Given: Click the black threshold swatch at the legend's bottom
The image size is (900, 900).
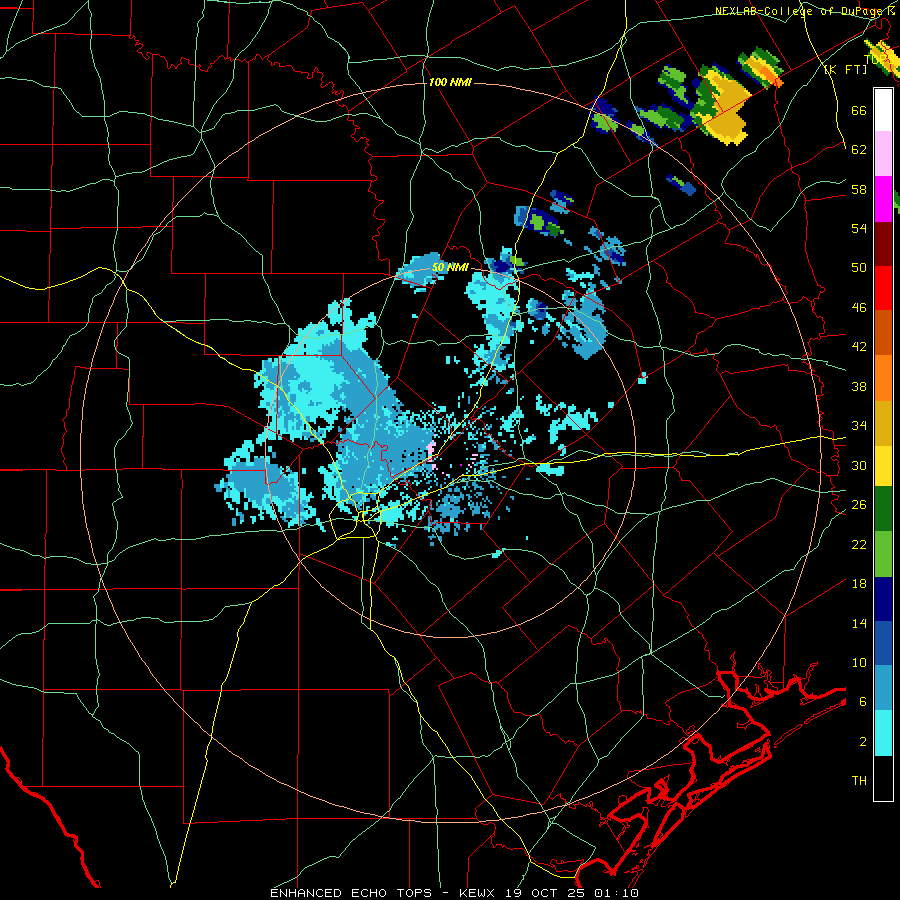Looking at the screenshot, I should [x=883, y=778].
